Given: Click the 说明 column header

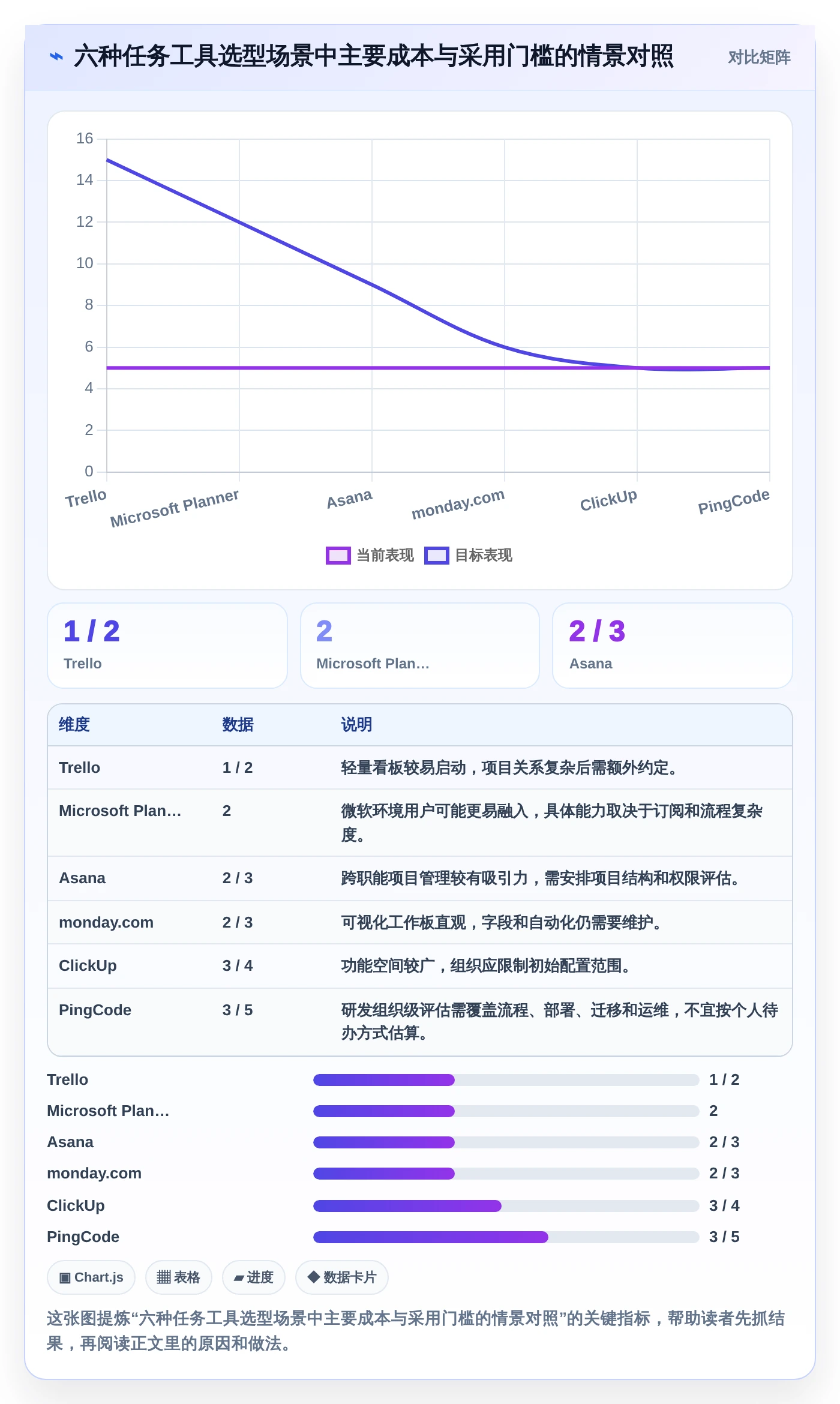Looking at the screenshot, I should 356,725.
